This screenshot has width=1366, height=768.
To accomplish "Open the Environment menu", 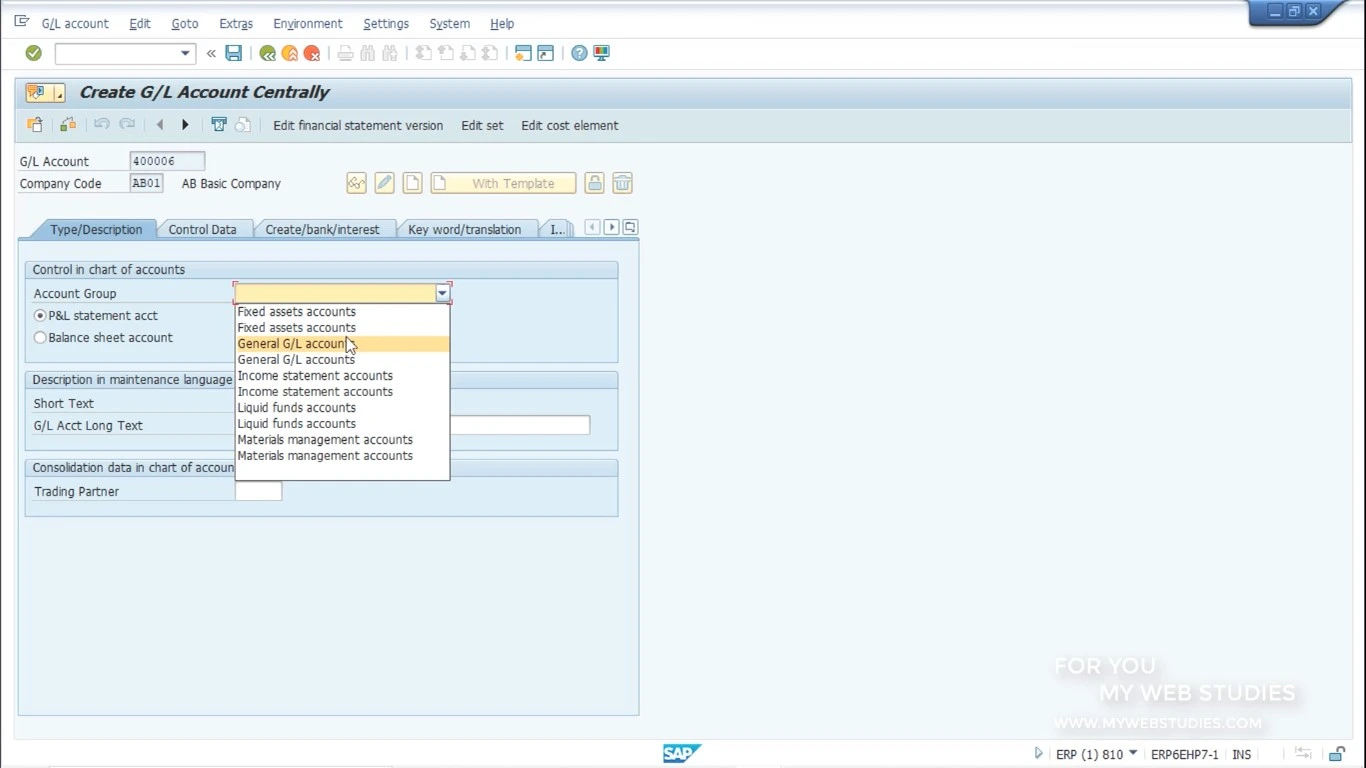I will (x=308, y=23).
